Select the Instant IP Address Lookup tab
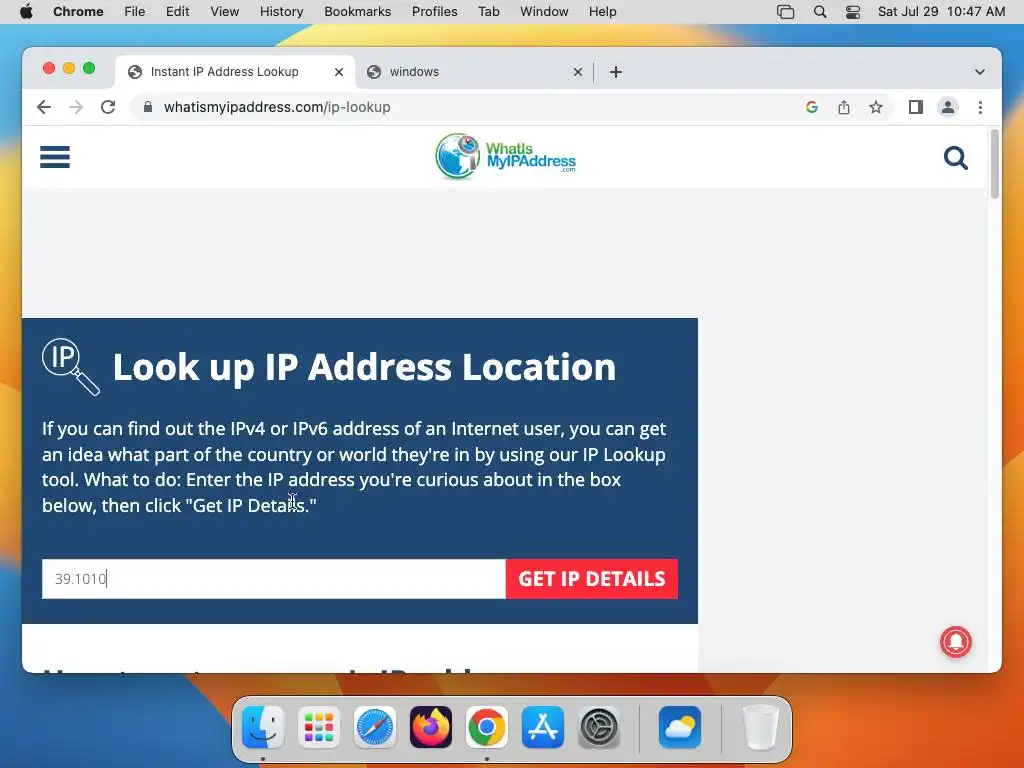The height and width of the screenshot is (768, 1024). tap(235, 72)
